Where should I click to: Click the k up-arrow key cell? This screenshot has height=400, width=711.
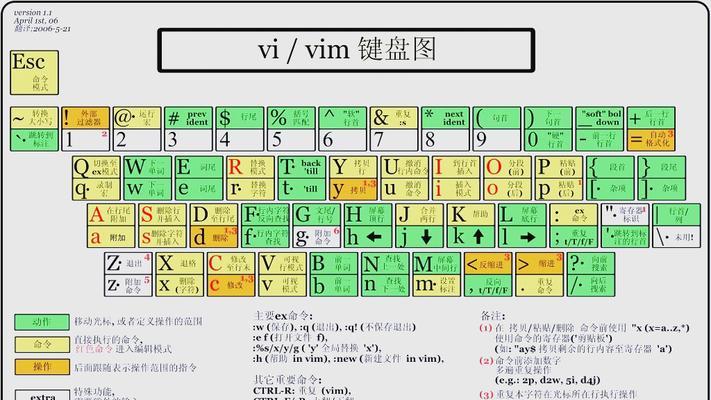[471, 236]
